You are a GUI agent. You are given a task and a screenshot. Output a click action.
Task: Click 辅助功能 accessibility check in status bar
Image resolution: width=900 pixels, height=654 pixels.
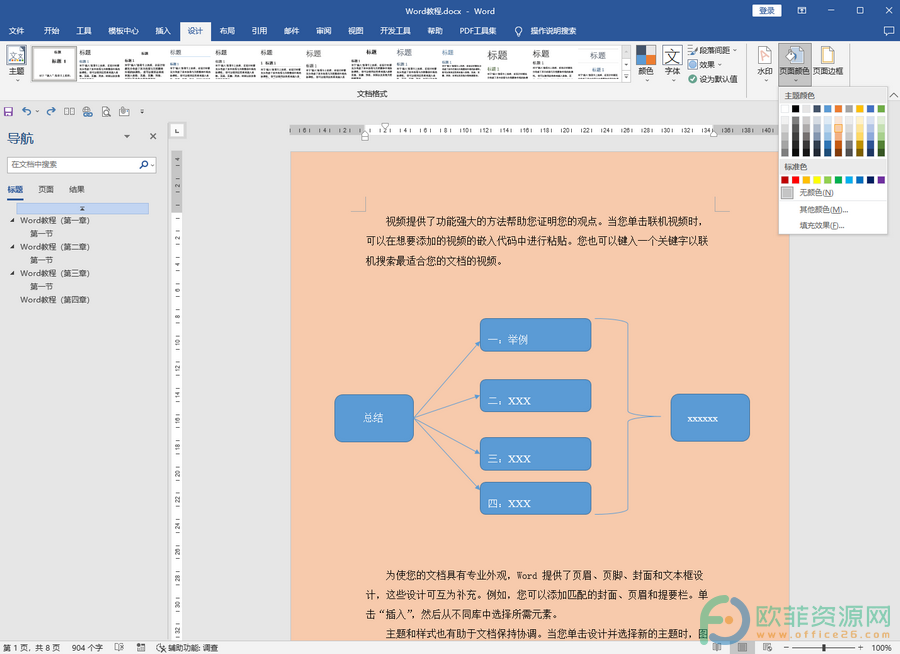187,648
